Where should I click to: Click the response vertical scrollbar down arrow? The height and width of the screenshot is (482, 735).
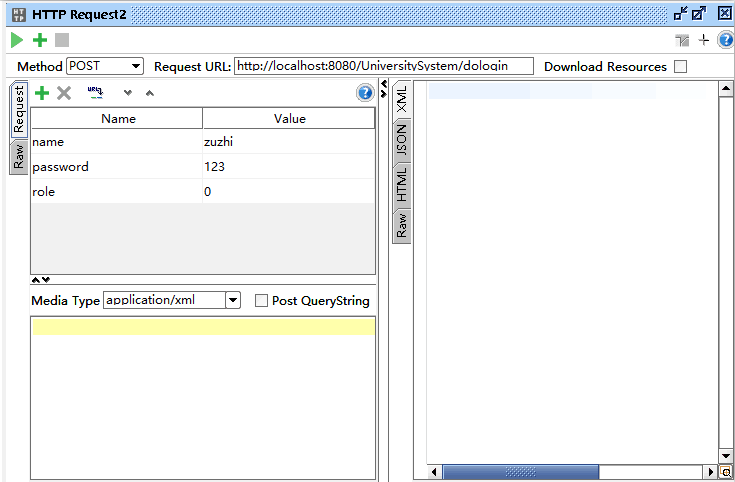pos(726,456)
